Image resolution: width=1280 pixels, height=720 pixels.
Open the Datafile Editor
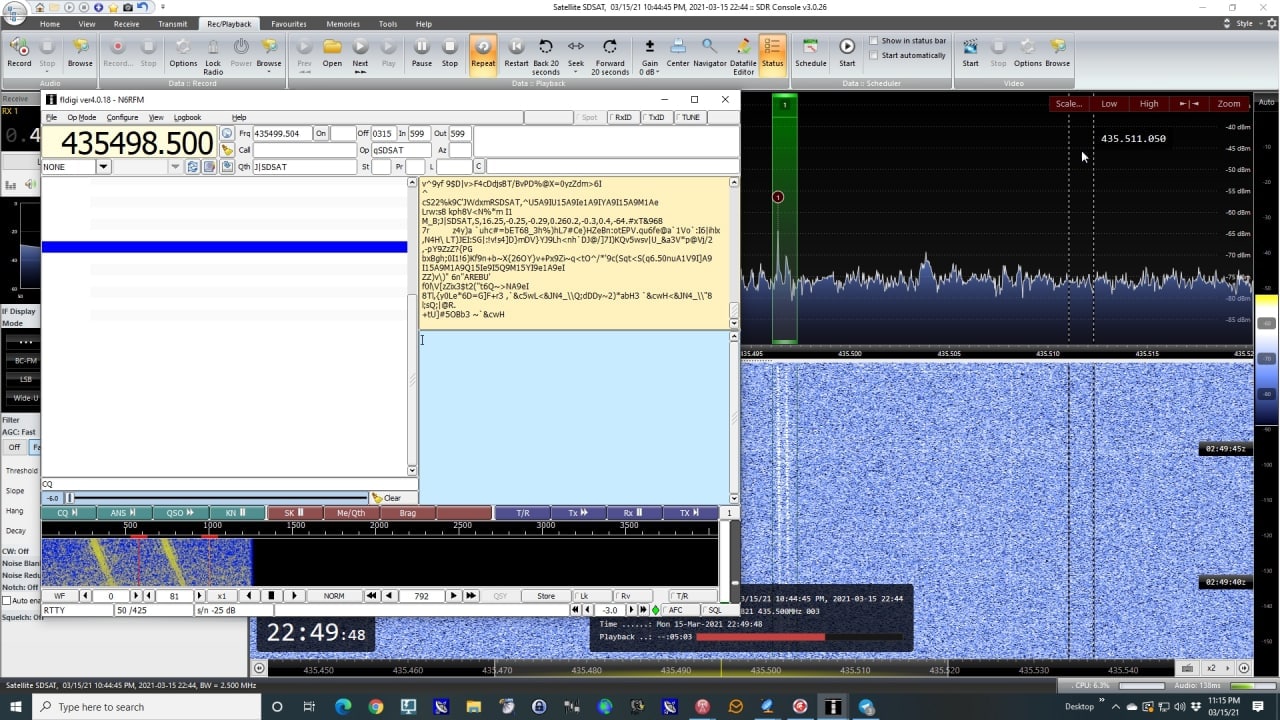click(x=743, y=51)
